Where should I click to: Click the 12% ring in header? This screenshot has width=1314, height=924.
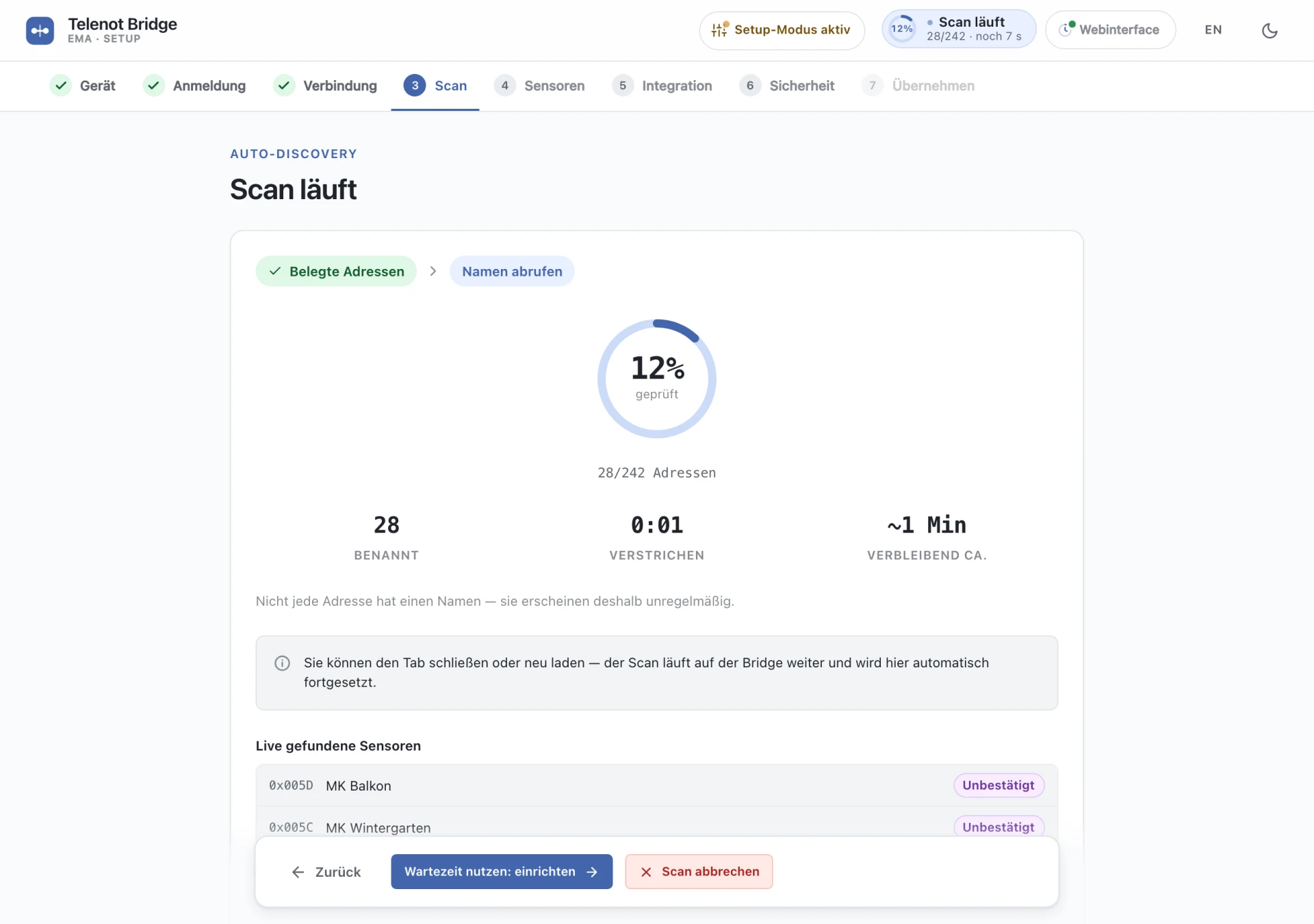coord(902,29)
